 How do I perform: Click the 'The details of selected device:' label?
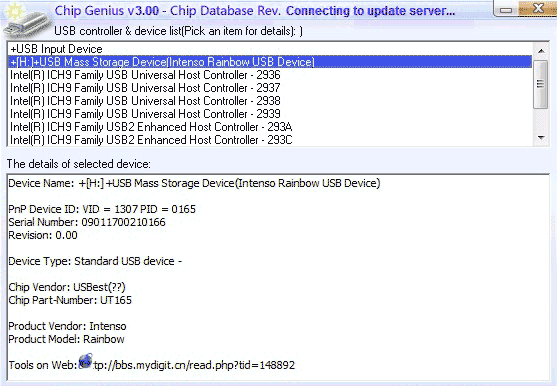(x=79, y=164)
